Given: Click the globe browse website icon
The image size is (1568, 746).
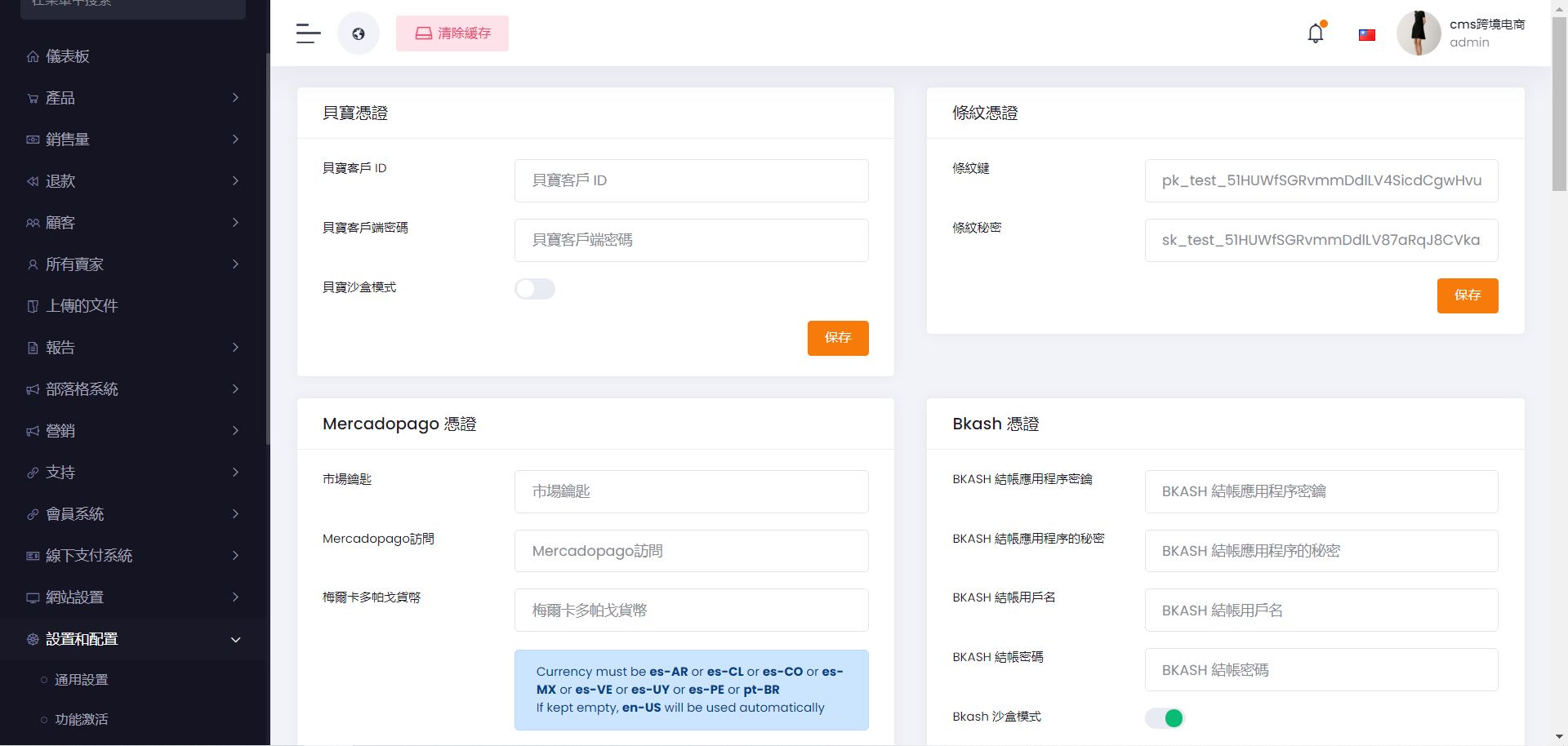Looking at the screenshot, I should 359,33.
